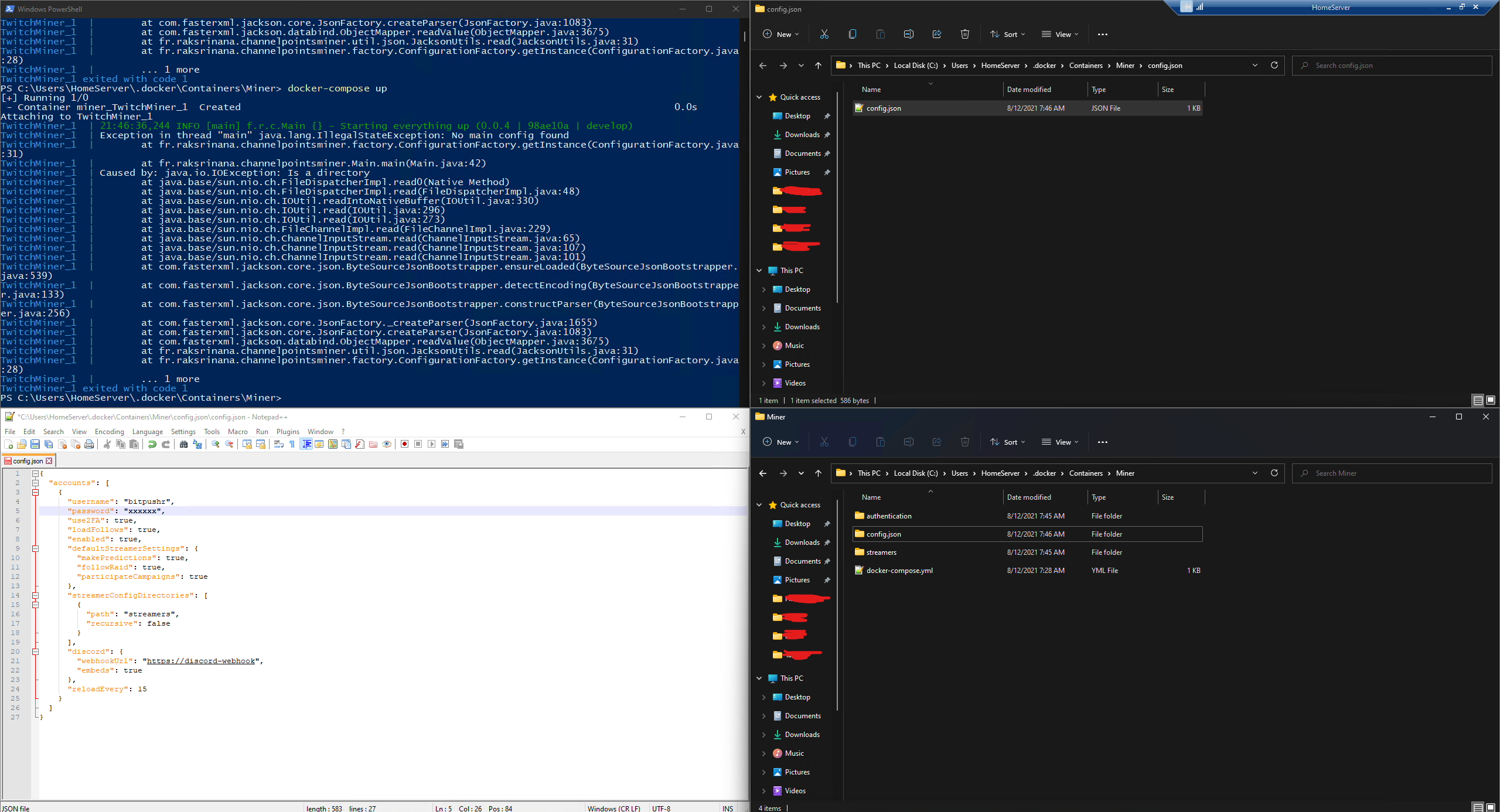Viewport: 1500px width, 812px height.
Task: Open the Sort dropdown in Explorer
Action: (1007, 34)
